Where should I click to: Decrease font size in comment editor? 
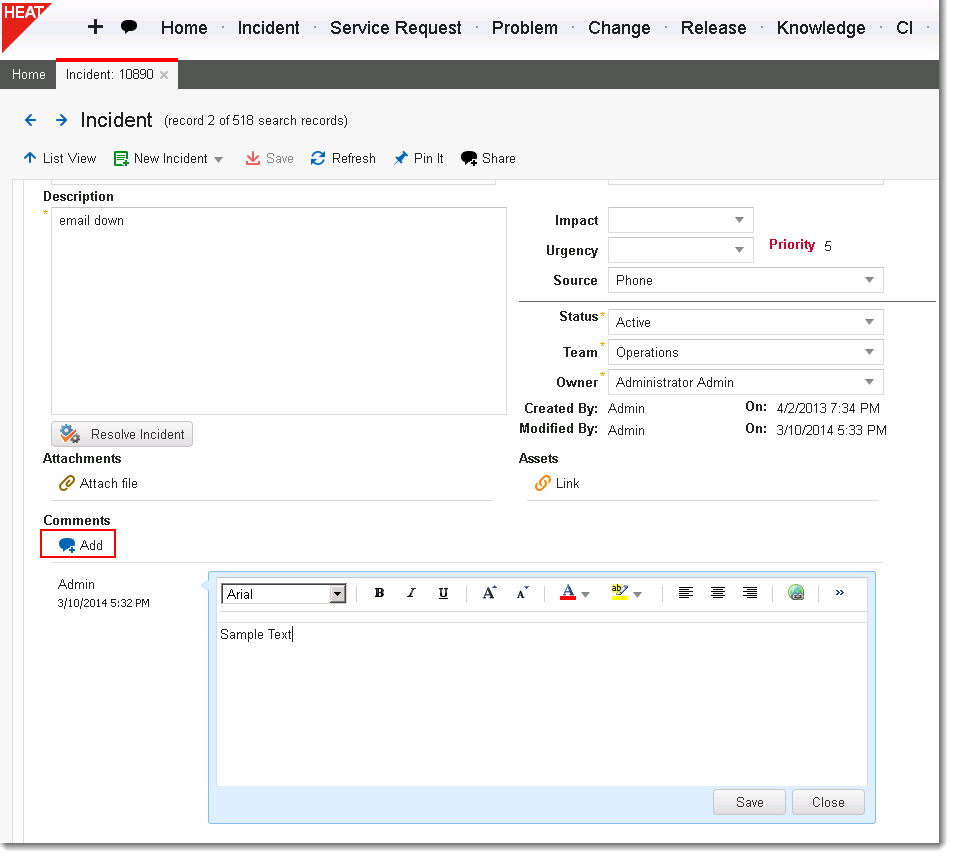tap(522, 593)
